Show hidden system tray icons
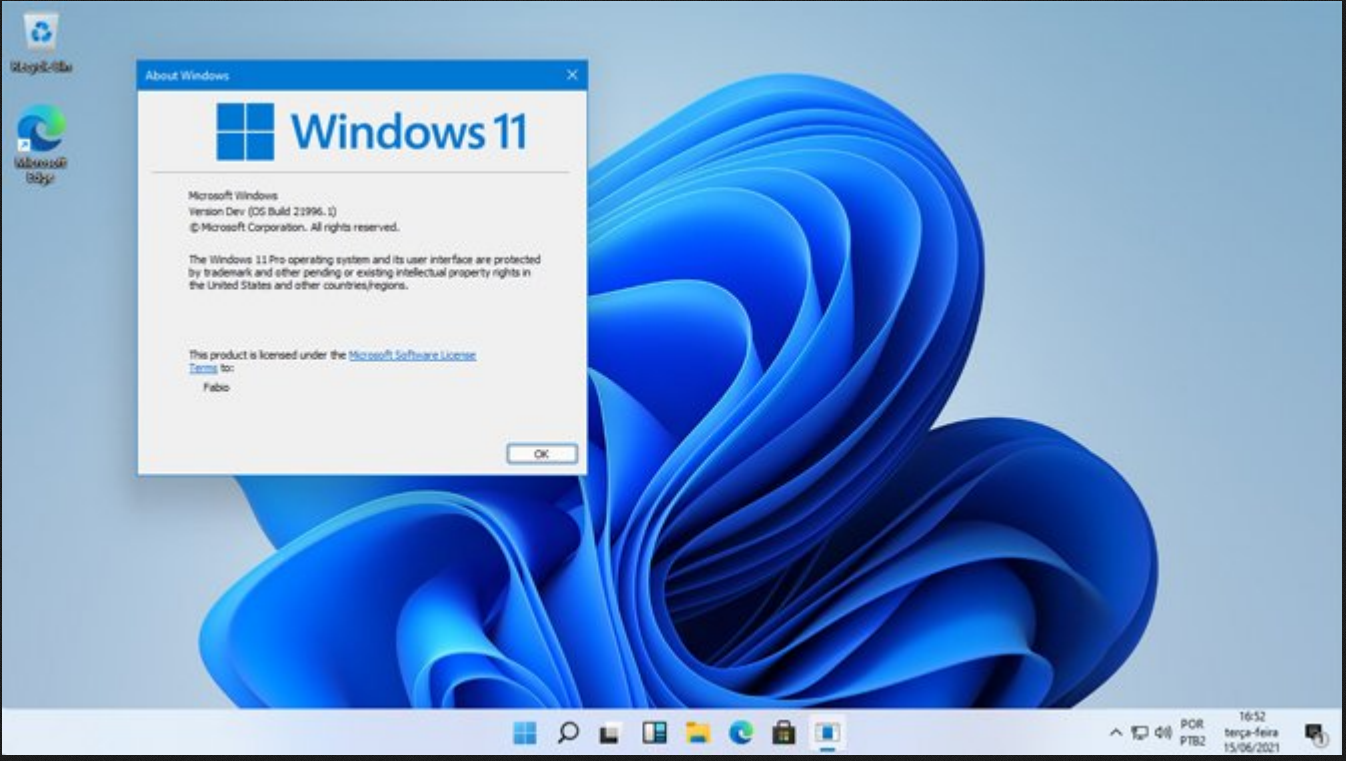The width and height of the screenshot is (1346, 761). [x=1116, y=734]
